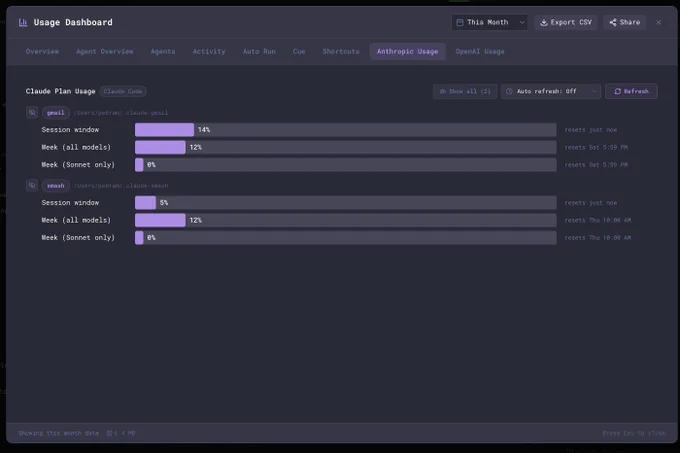Share the usage dashboard
Screen dimensions: 680x453
pyautogui.click(x=624, y=22)
